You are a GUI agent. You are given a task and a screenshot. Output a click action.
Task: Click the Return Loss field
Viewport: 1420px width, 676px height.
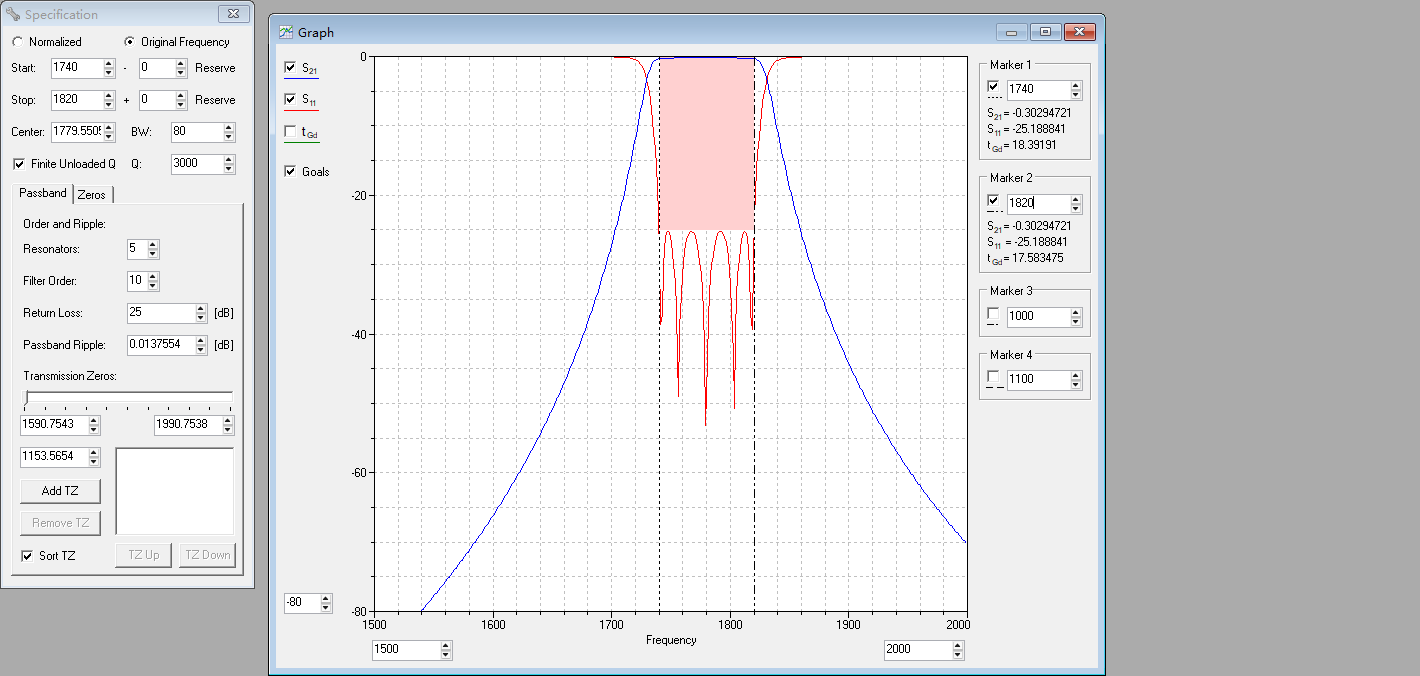161,313
